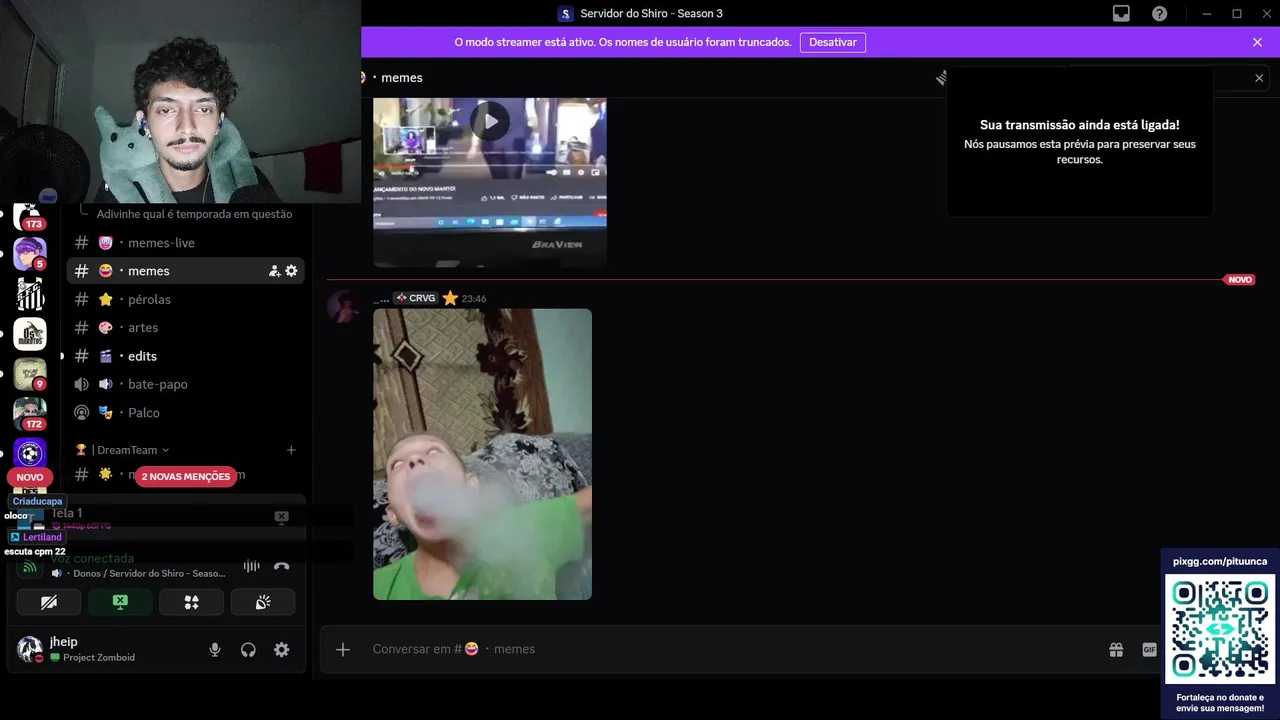This screenshot has width=1280, height=720.
Task: Open the Os Malditos server icon
Action: tap(30, 334)
